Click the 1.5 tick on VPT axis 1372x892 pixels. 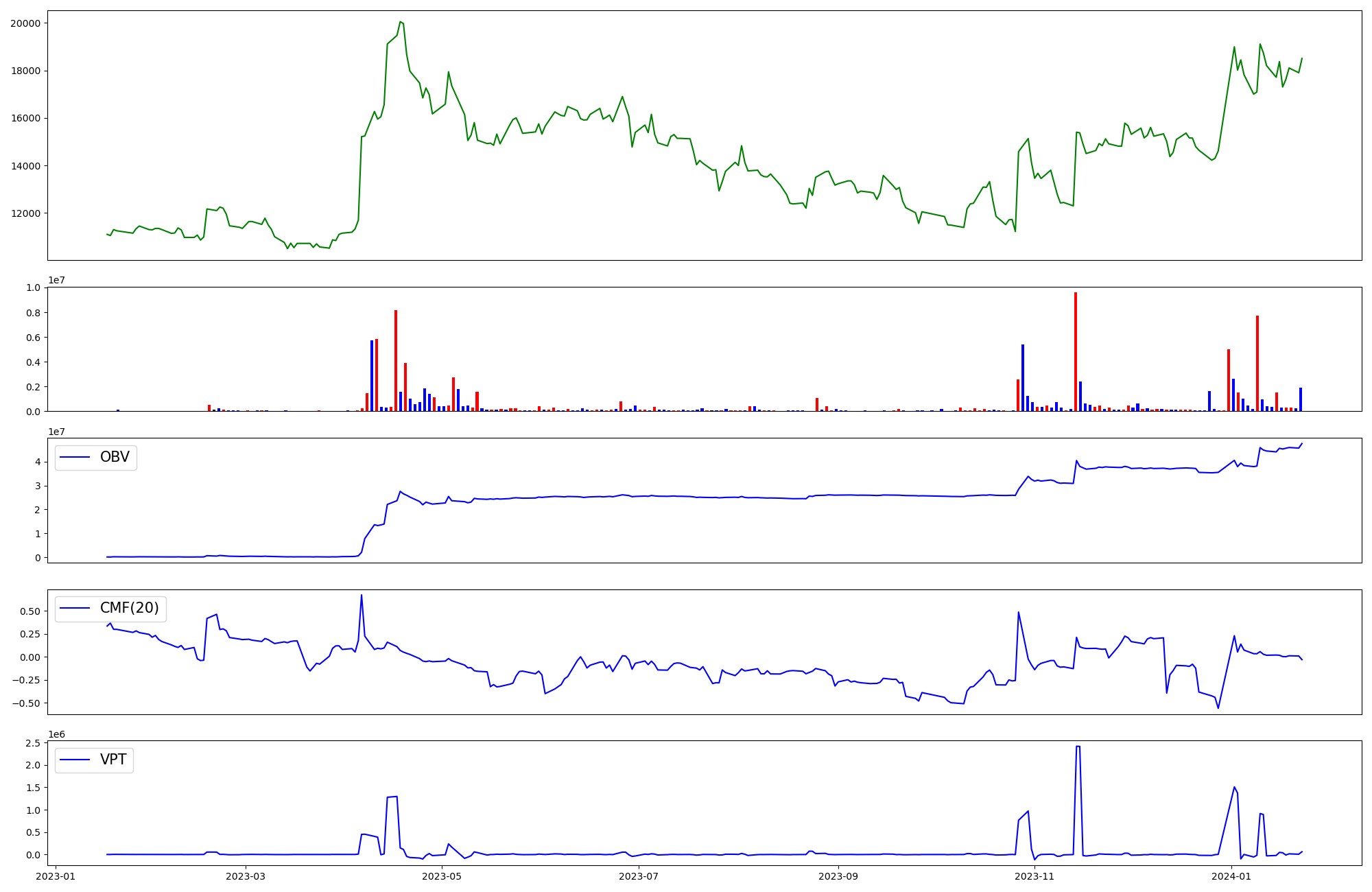[33, 788]
